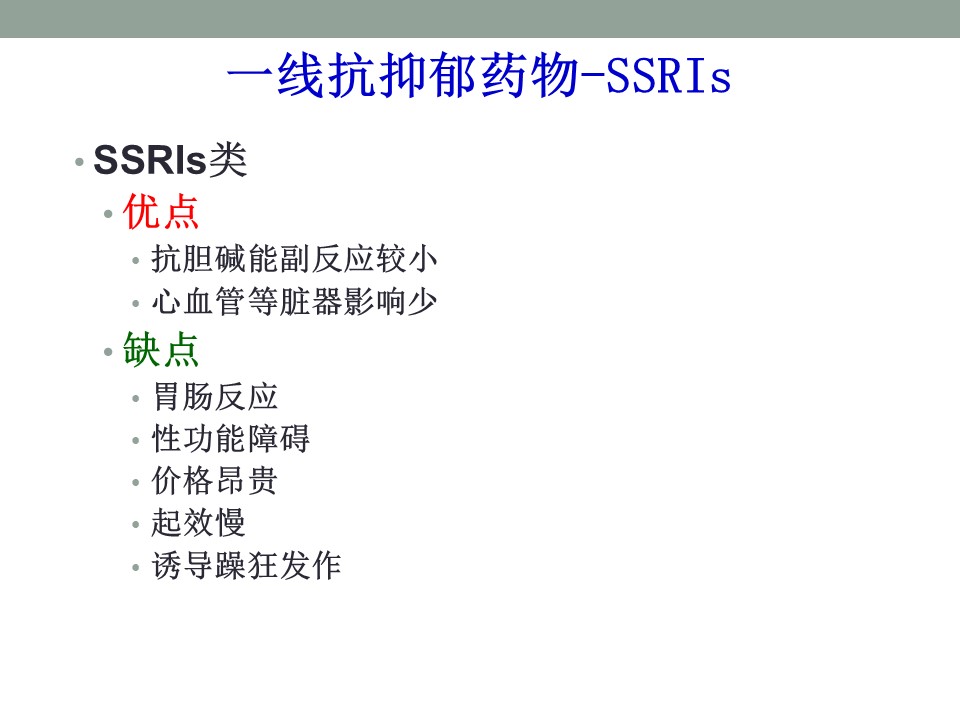Click the red 优点 heading
The width and height of the screenshot is (960, 720).
(161, 212)
